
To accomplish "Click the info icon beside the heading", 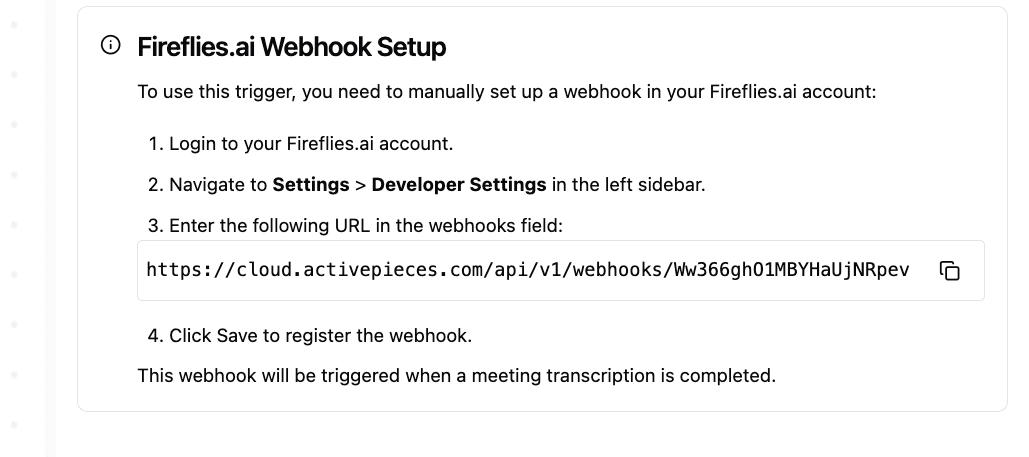I will 110,45.
